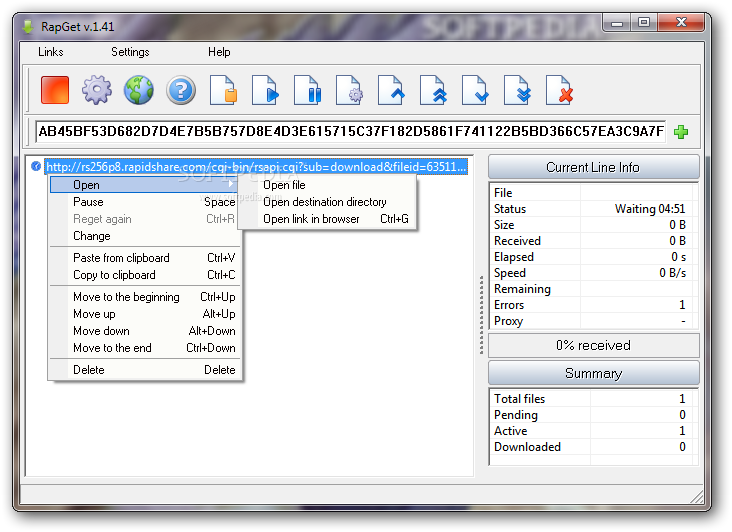This screenshot has width=732, height=532.
Task: Maximize the RapGet window
Action: click(x=644, y=22)
